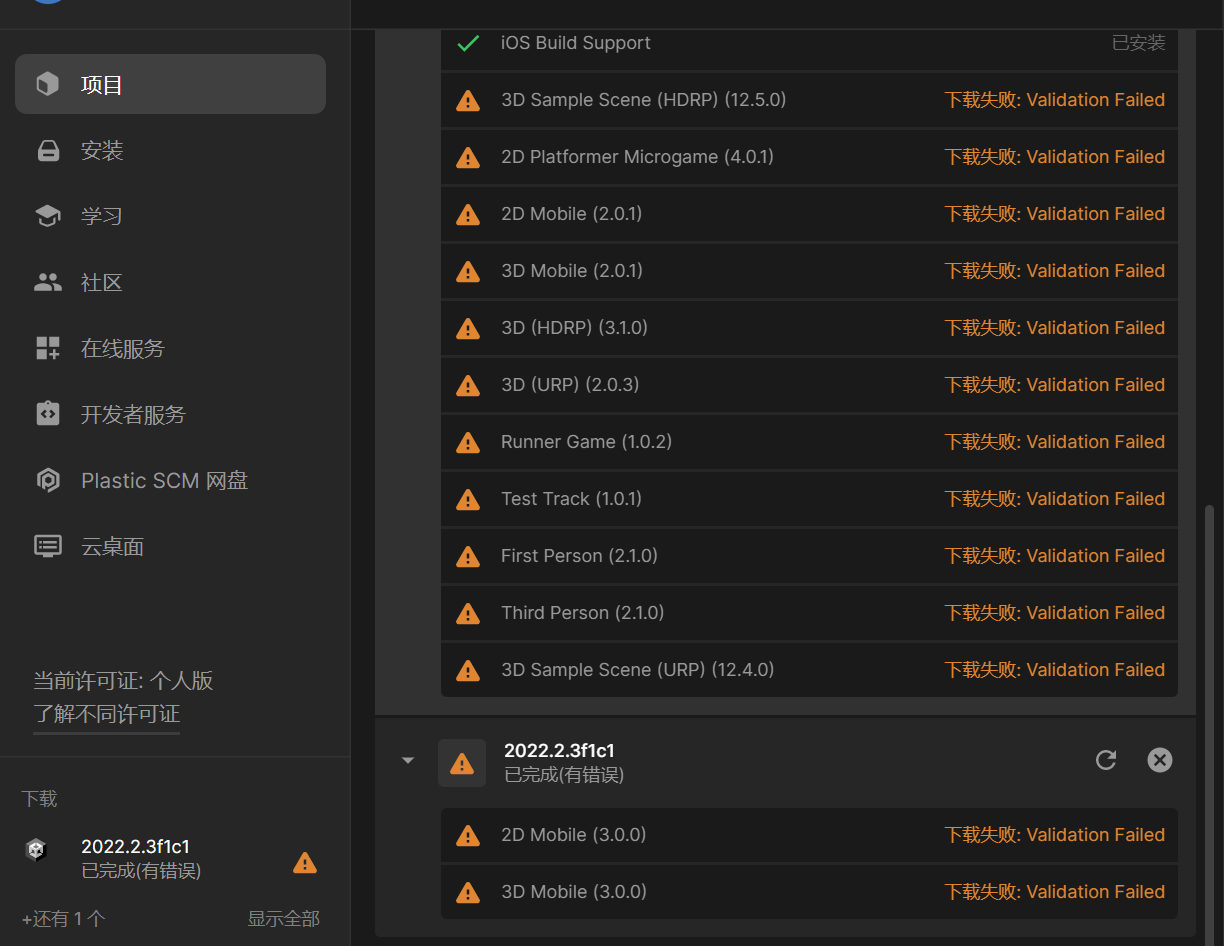Click warning icon for 3D (URP) (2.0.3)
This screenshot has width=1224, height=946.
click(467, 385)
